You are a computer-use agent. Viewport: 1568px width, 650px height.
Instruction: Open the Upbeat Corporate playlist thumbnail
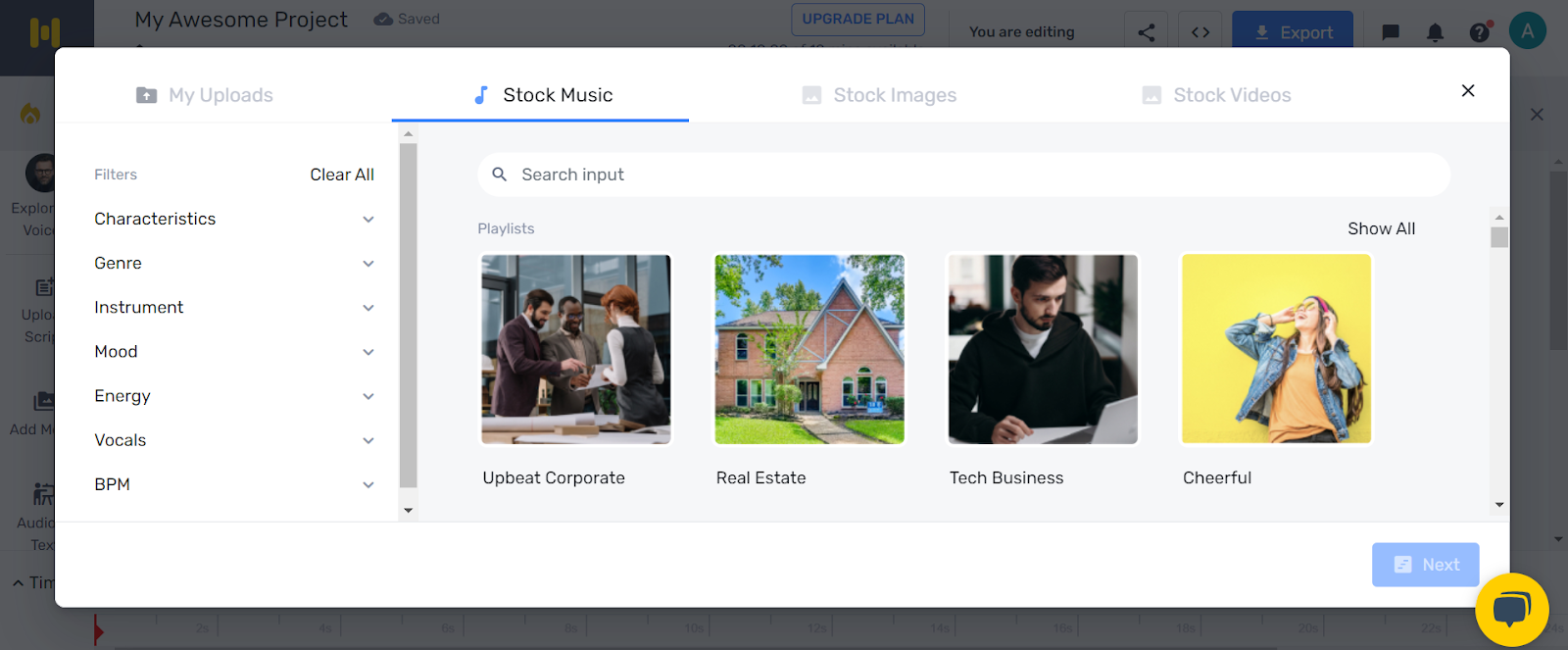click(x=576, y=349)
